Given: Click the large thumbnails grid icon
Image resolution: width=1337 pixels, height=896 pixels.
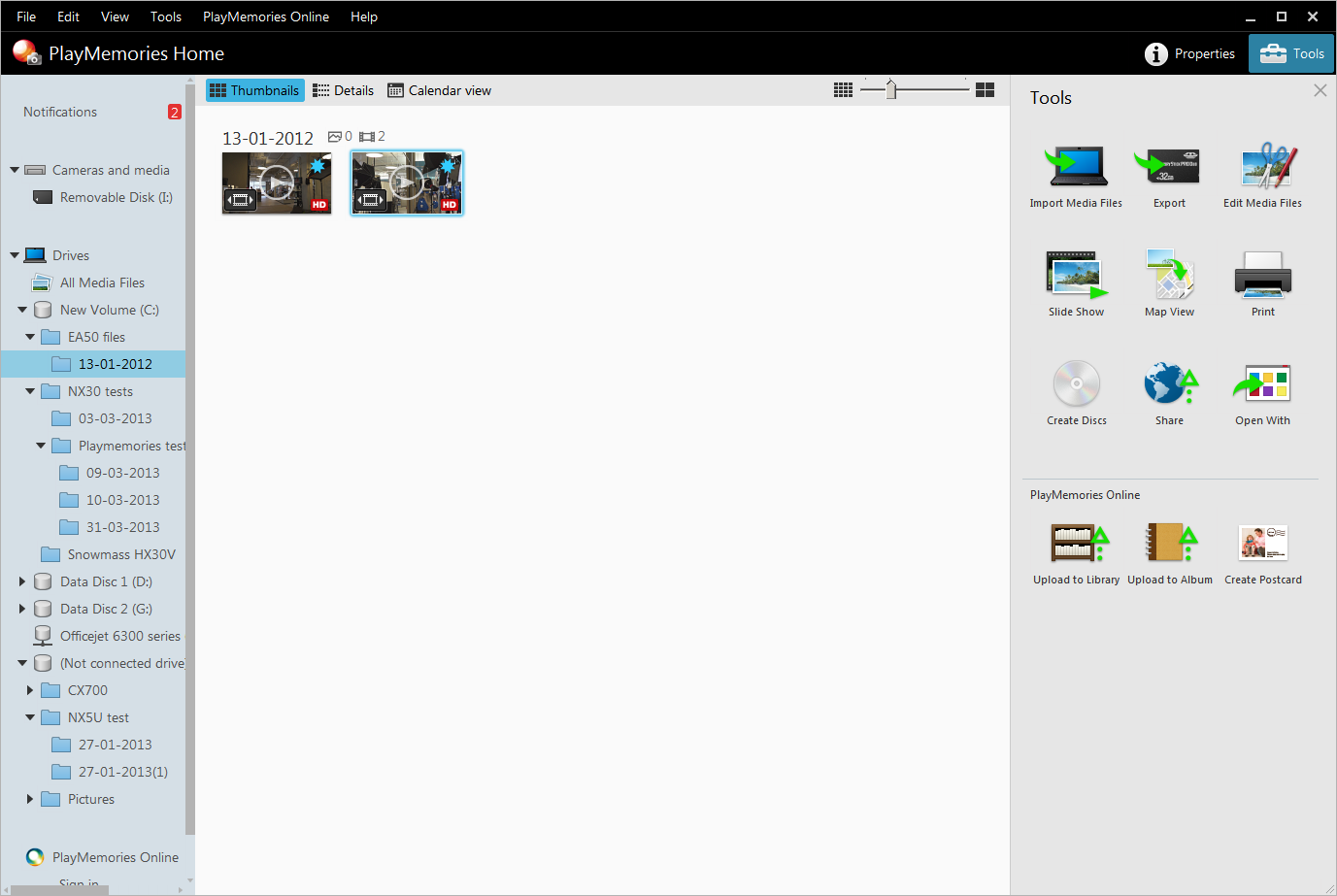Looking at the screenshot, I should coord(985,89).
